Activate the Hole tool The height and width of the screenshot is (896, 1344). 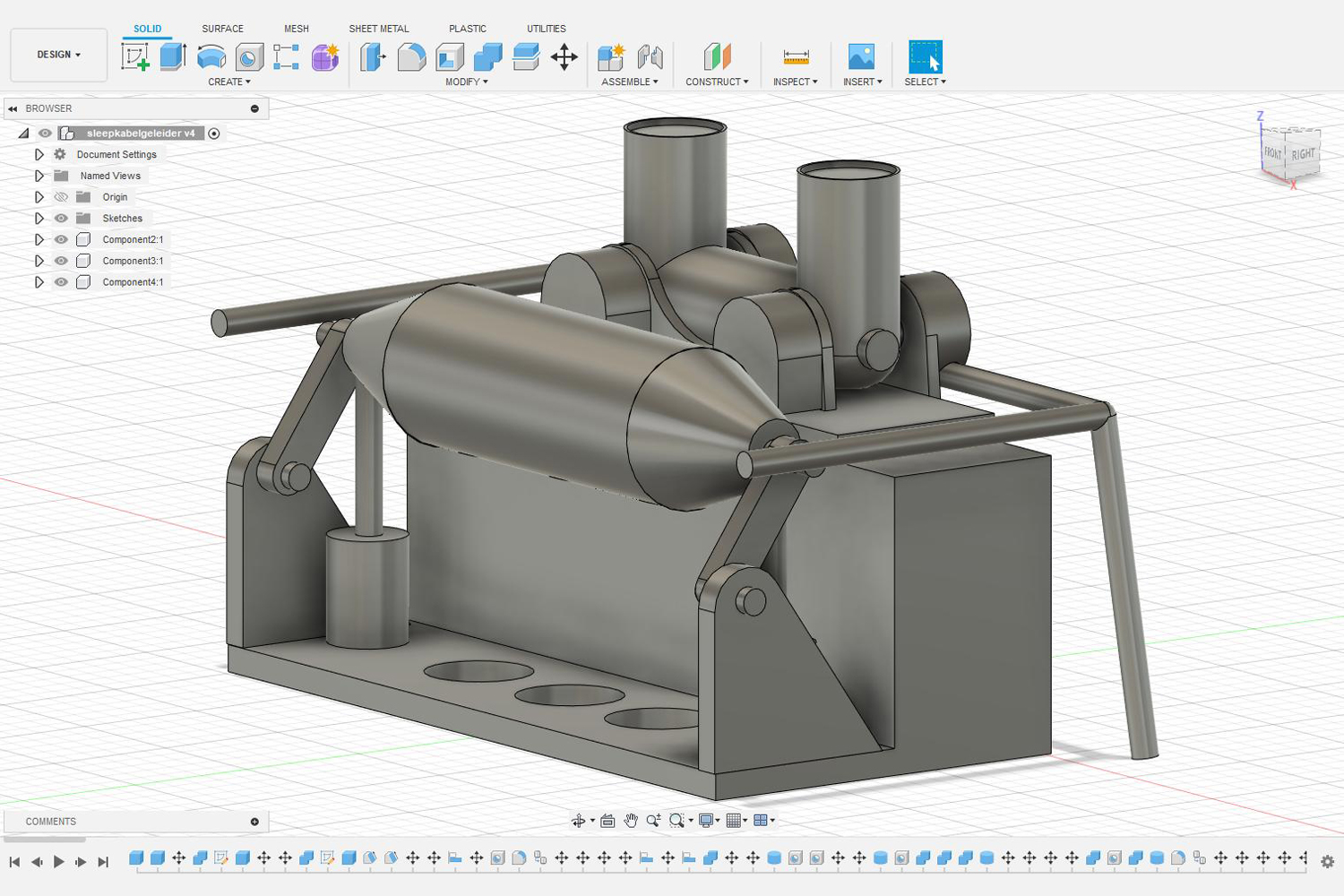point(249,57)
